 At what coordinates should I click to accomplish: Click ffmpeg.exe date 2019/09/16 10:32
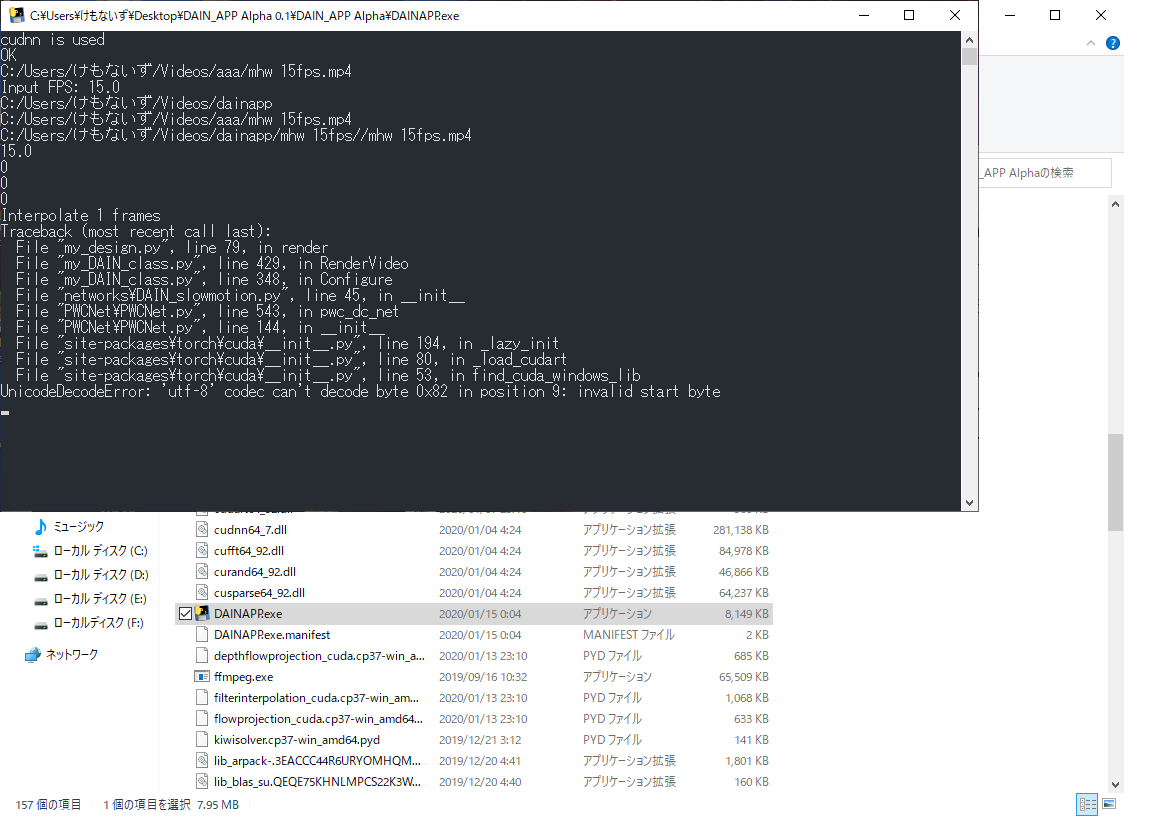tap(483, 677)
